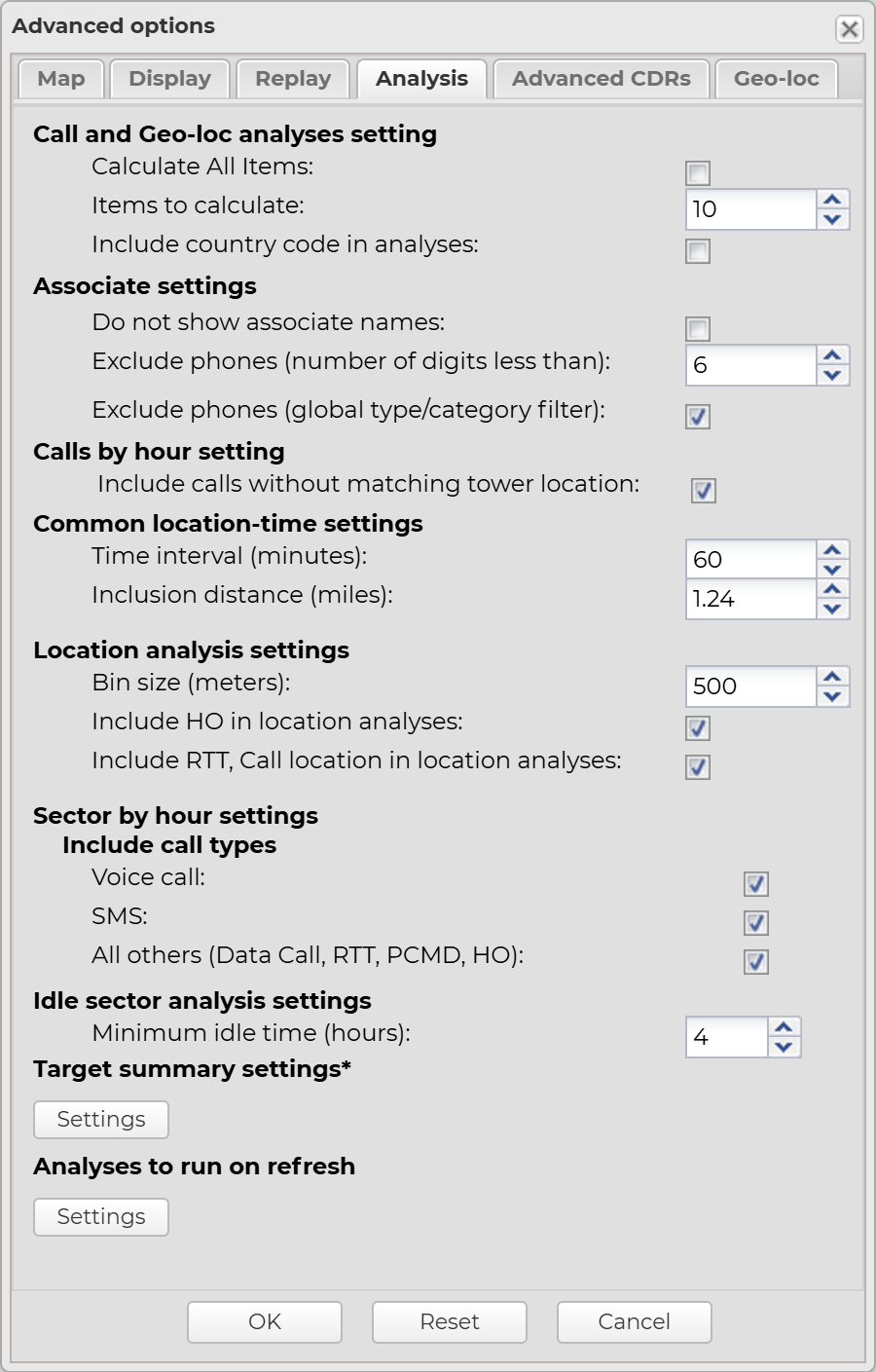The width and height of the screenshot is (876, 1372).
Task: Click Settings under Analyses to run on refresh
Action: point(101,1217)
